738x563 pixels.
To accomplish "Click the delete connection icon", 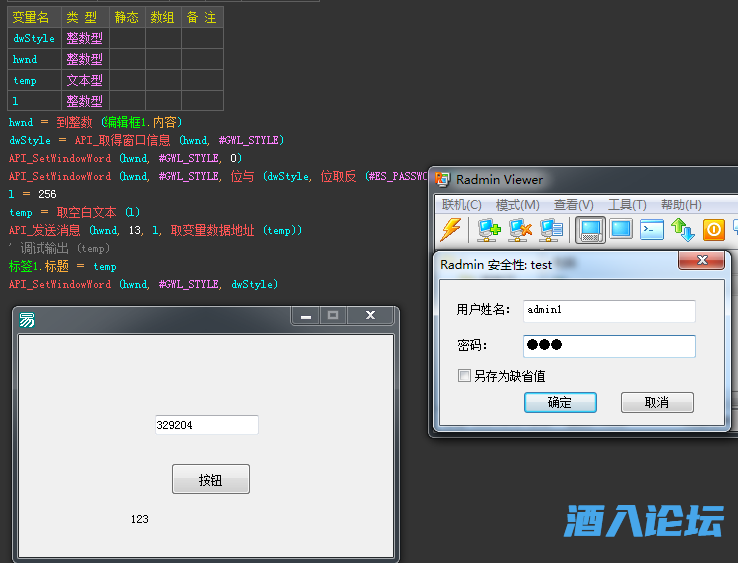I will (520, 230).
